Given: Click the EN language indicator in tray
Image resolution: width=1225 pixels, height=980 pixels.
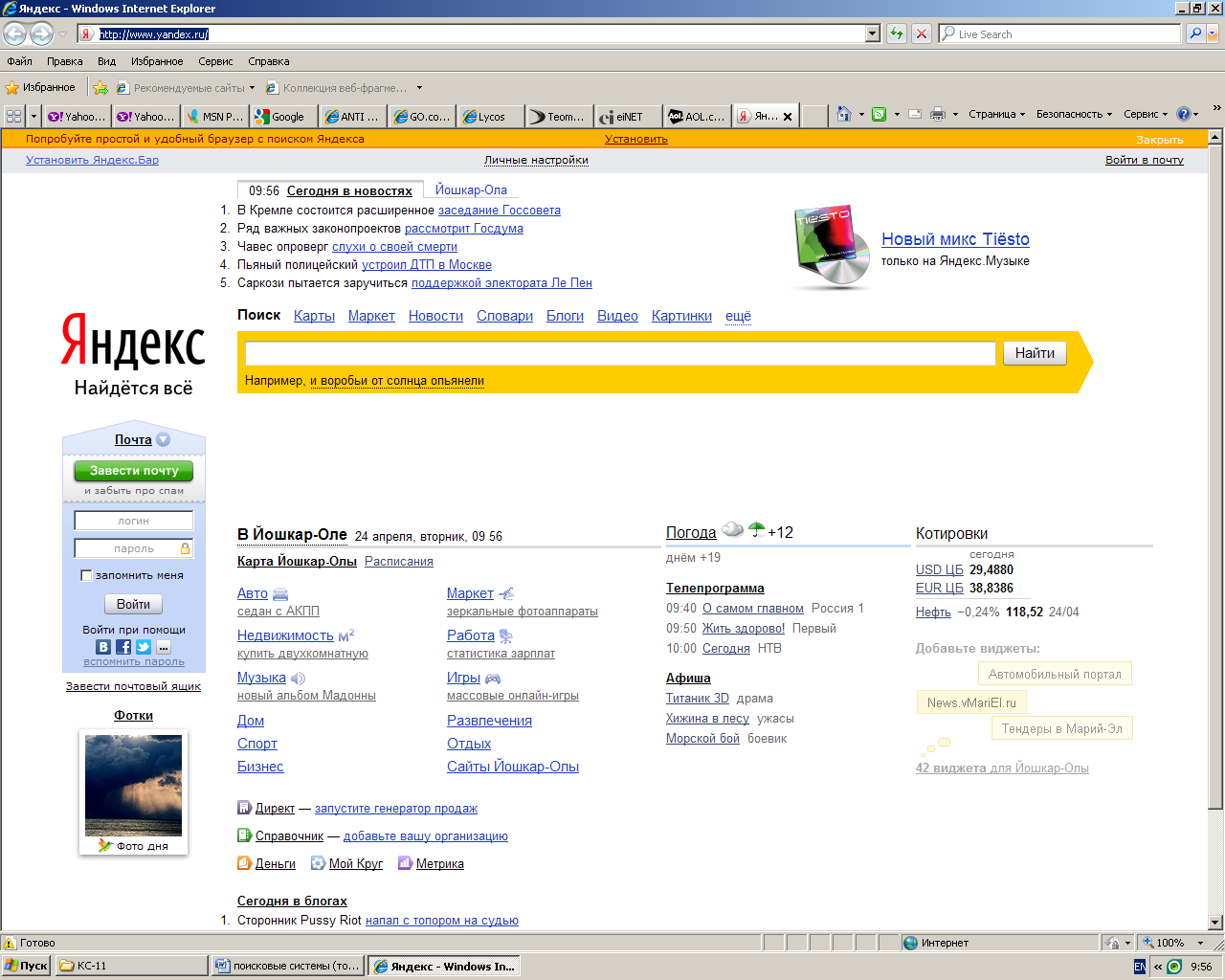Looking at the screenshot, I should (1140, 967).
